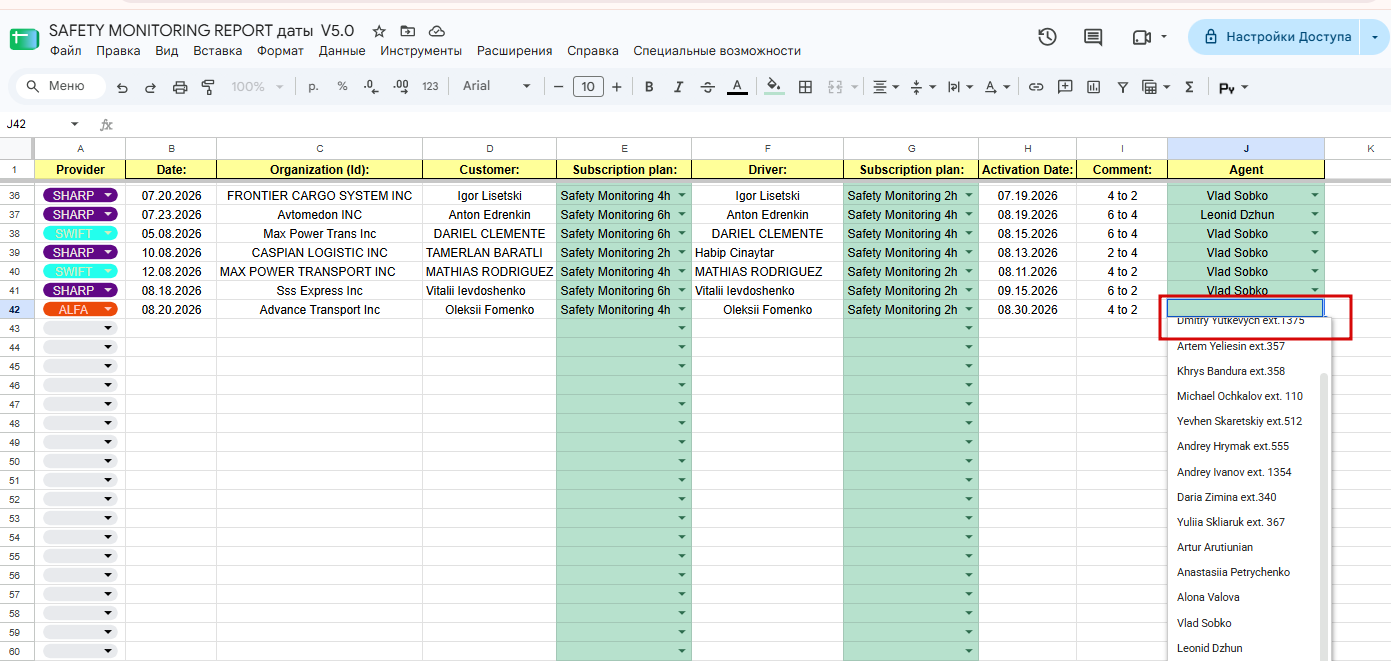
Task: Open the text rotation dropdown
Action: pyautogui.click(x=997, y=87)
